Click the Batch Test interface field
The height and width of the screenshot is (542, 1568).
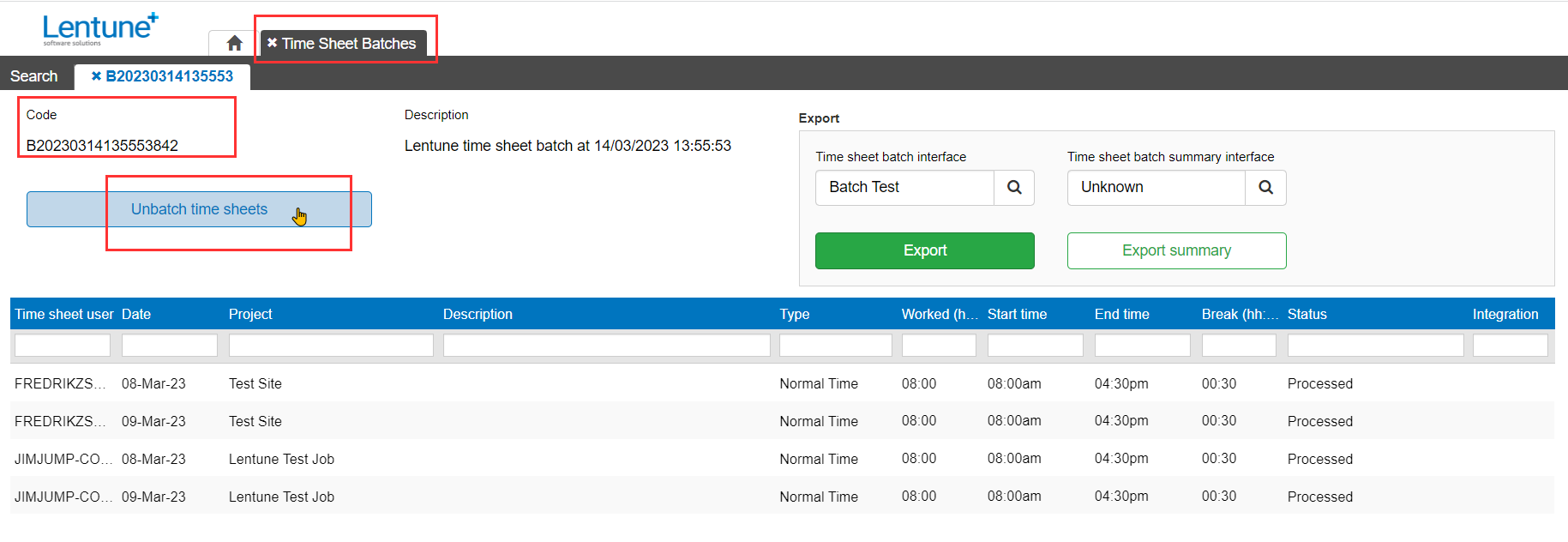[904, 188]
